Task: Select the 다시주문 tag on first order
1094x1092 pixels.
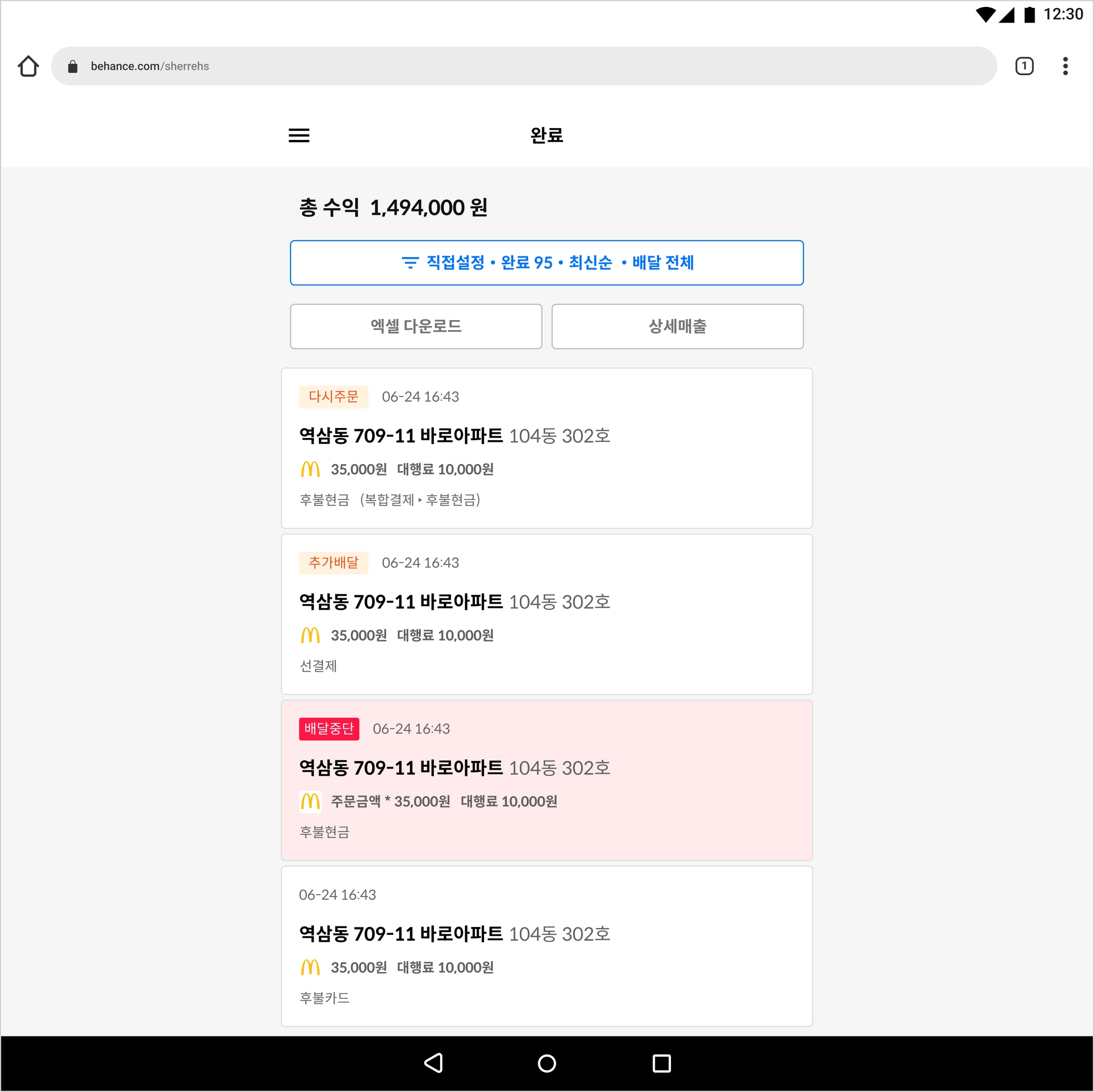Action: [x=333, y=396]
